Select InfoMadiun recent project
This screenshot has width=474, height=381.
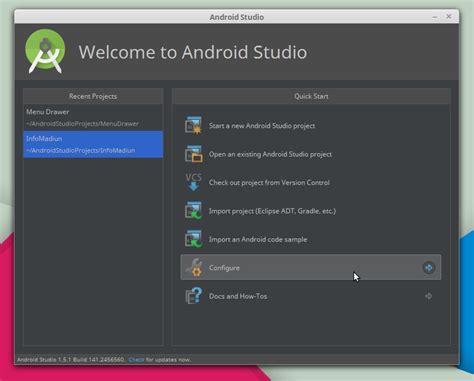[93, 144]
